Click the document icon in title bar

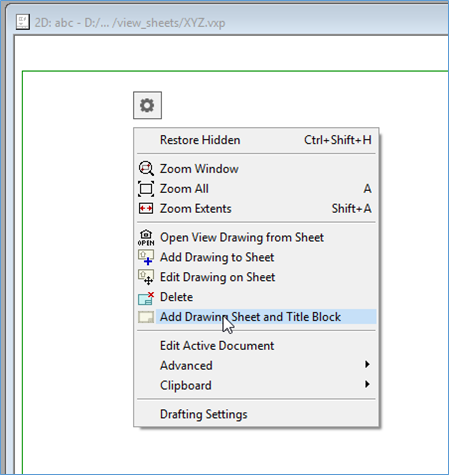pyautogui.click(x=23, y=22)
